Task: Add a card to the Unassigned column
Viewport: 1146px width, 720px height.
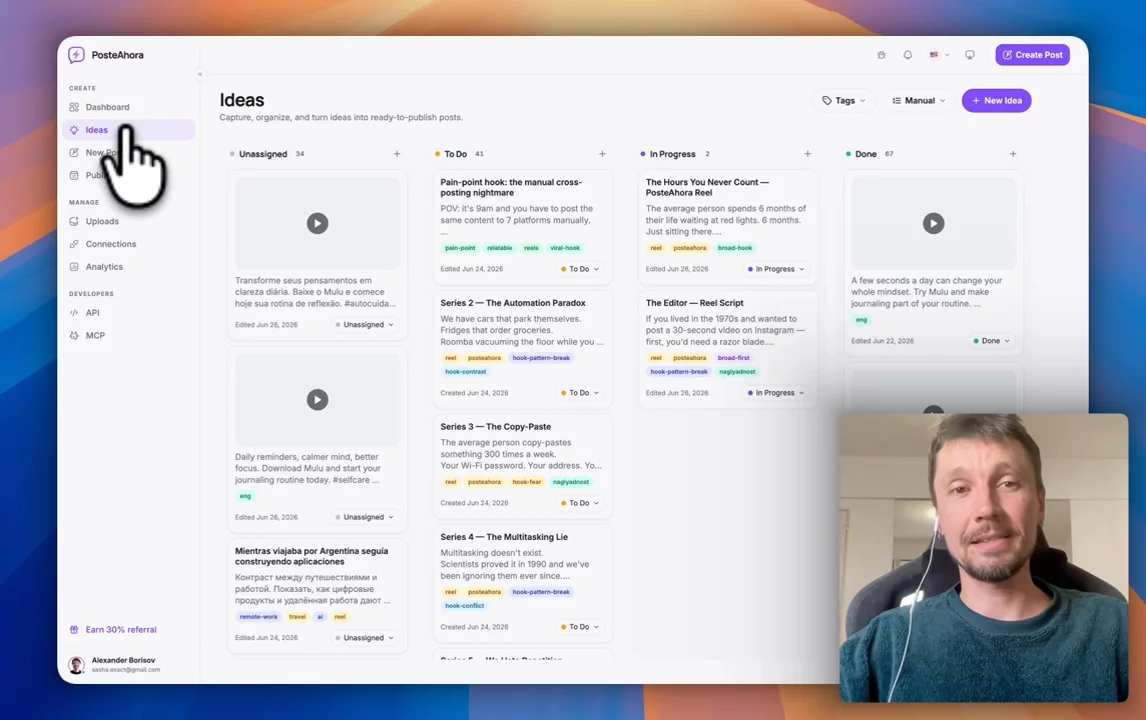Action: (x=397, y=154)
